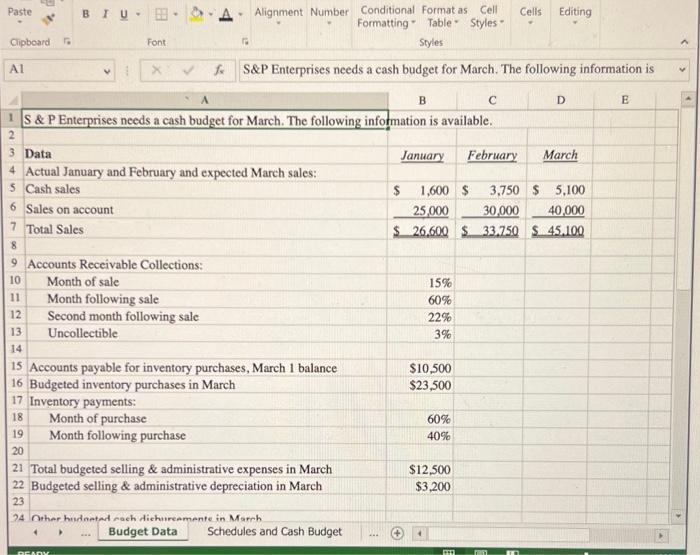Click the horizontal scrollbar track
700x555 pixels.
(623, 534)
